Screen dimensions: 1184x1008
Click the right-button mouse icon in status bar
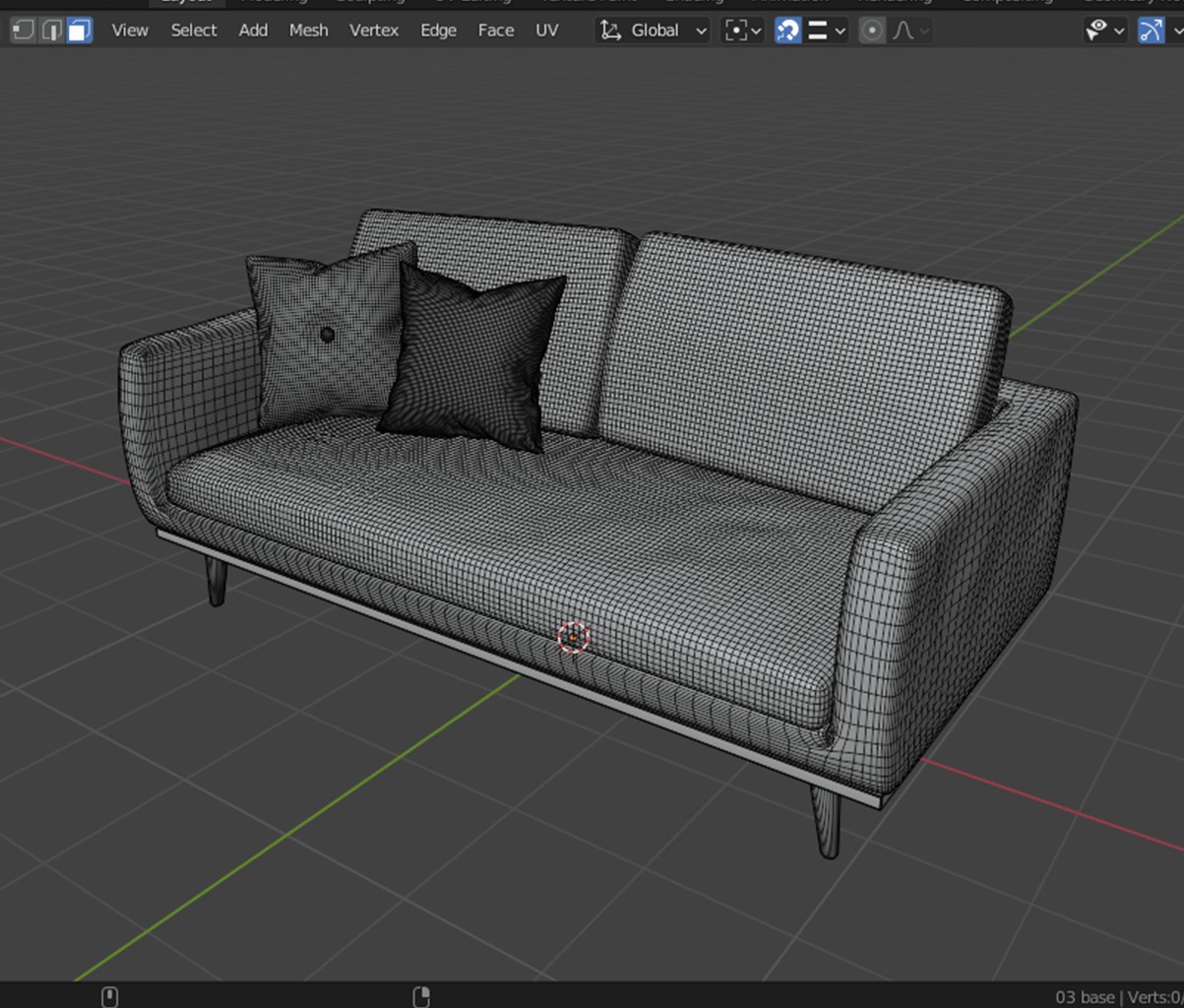coord(421,996)
